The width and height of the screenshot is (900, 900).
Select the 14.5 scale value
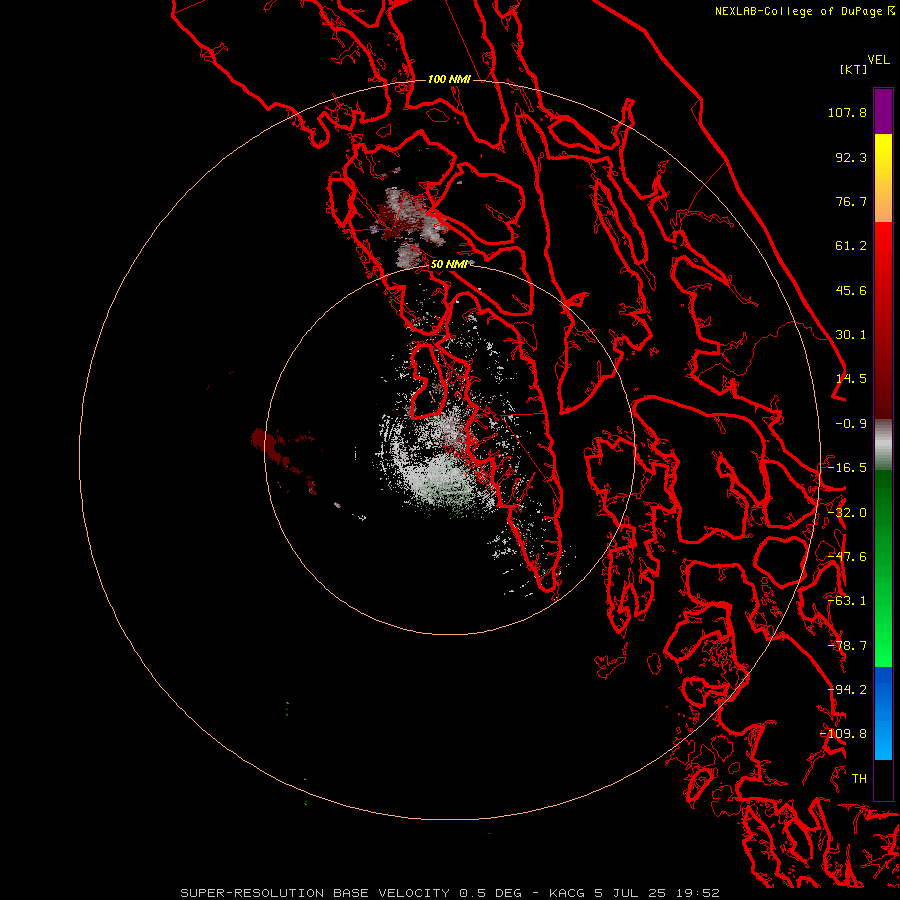(x=851, y=379)
